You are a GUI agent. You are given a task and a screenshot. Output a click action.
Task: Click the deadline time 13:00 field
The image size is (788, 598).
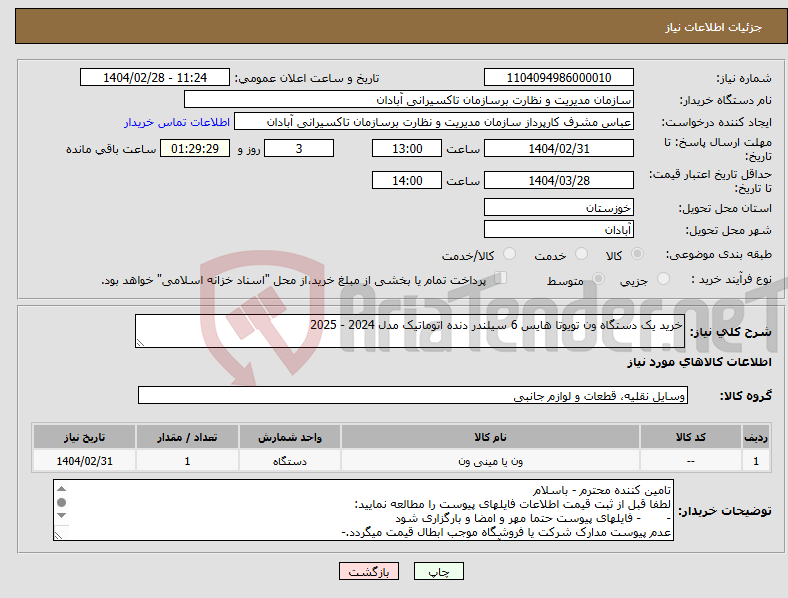point(407,149)
